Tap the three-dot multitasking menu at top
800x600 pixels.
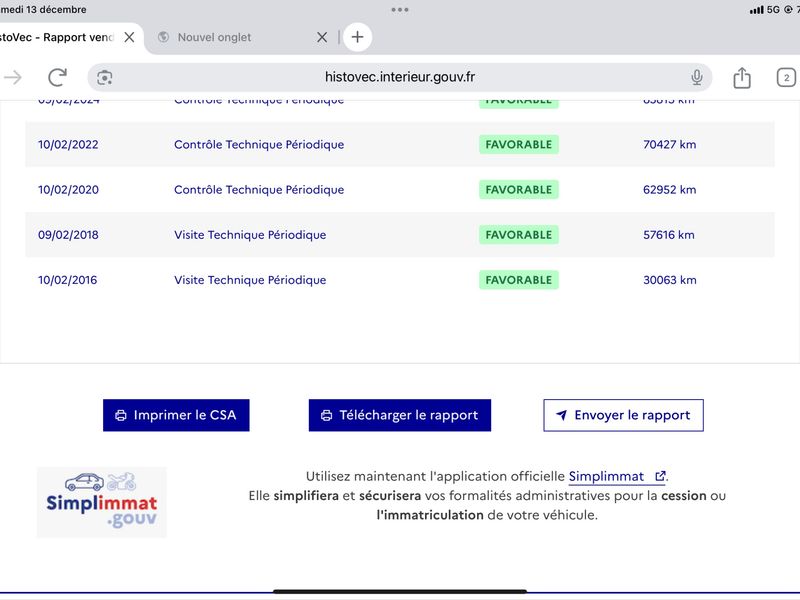click(400, 9)
